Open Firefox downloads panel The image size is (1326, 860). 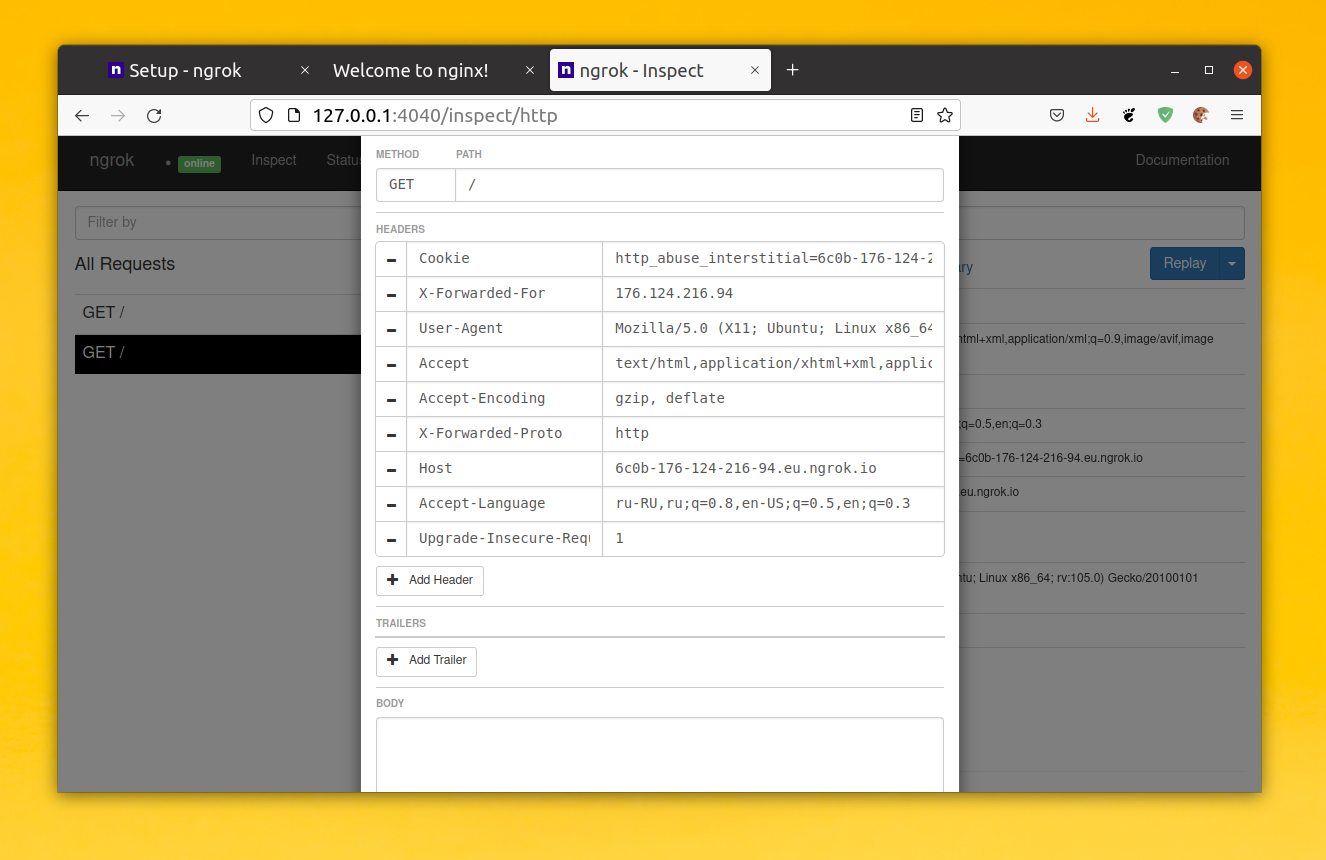coord(1092,115)
